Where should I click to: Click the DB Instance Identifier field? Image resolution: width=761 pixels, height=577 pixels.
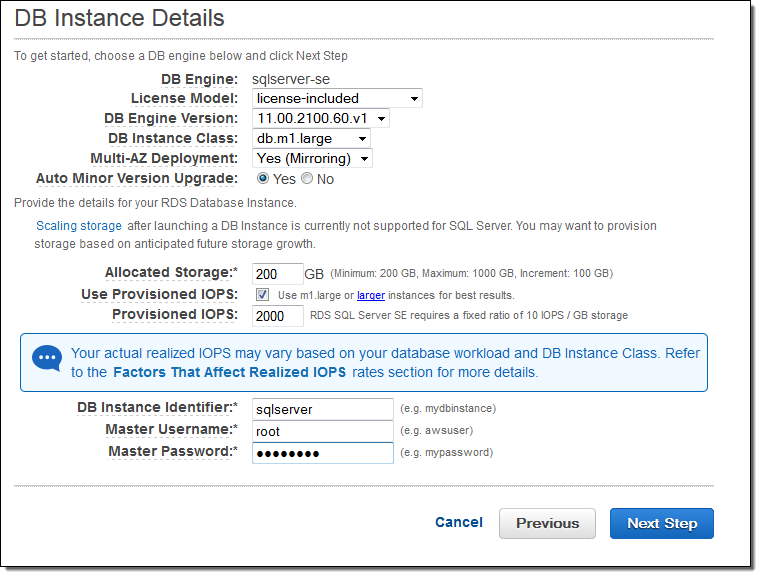point(322,409)
